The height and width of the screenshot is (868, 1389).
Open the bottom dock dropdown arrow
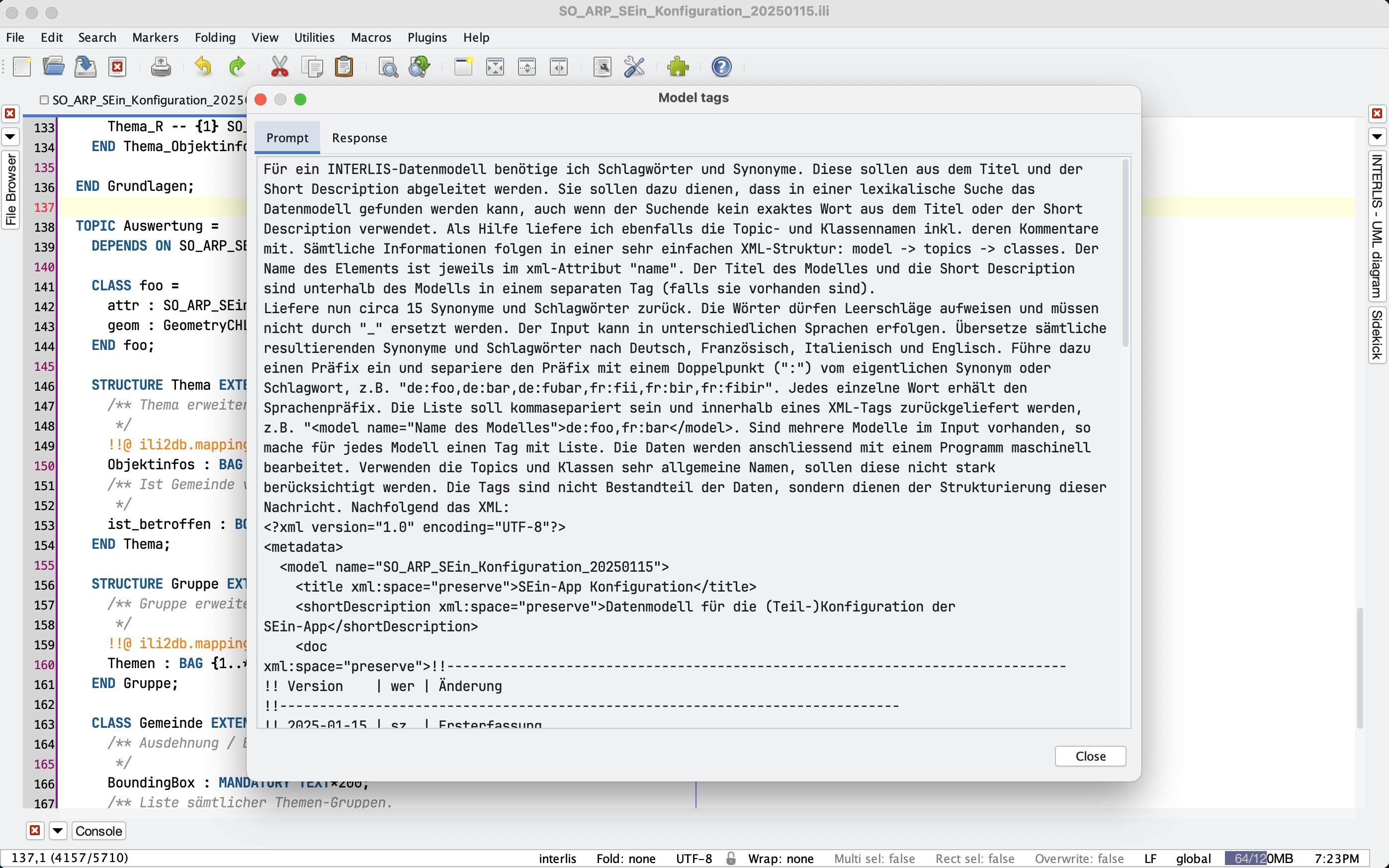tap(58, 831)
